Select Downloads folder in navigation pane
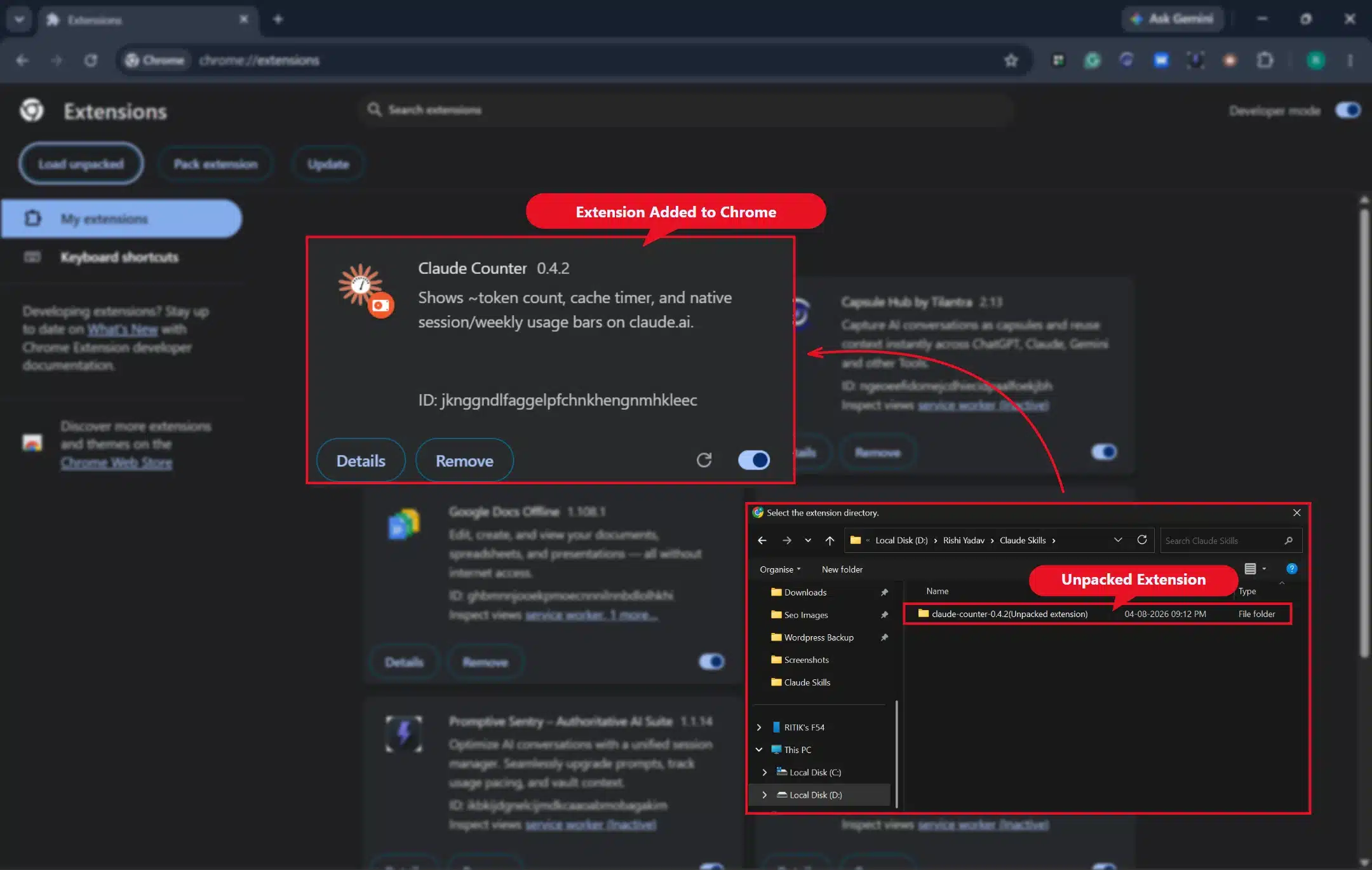1372x870 pixels. pyautogui.click(x=805, y=592)
